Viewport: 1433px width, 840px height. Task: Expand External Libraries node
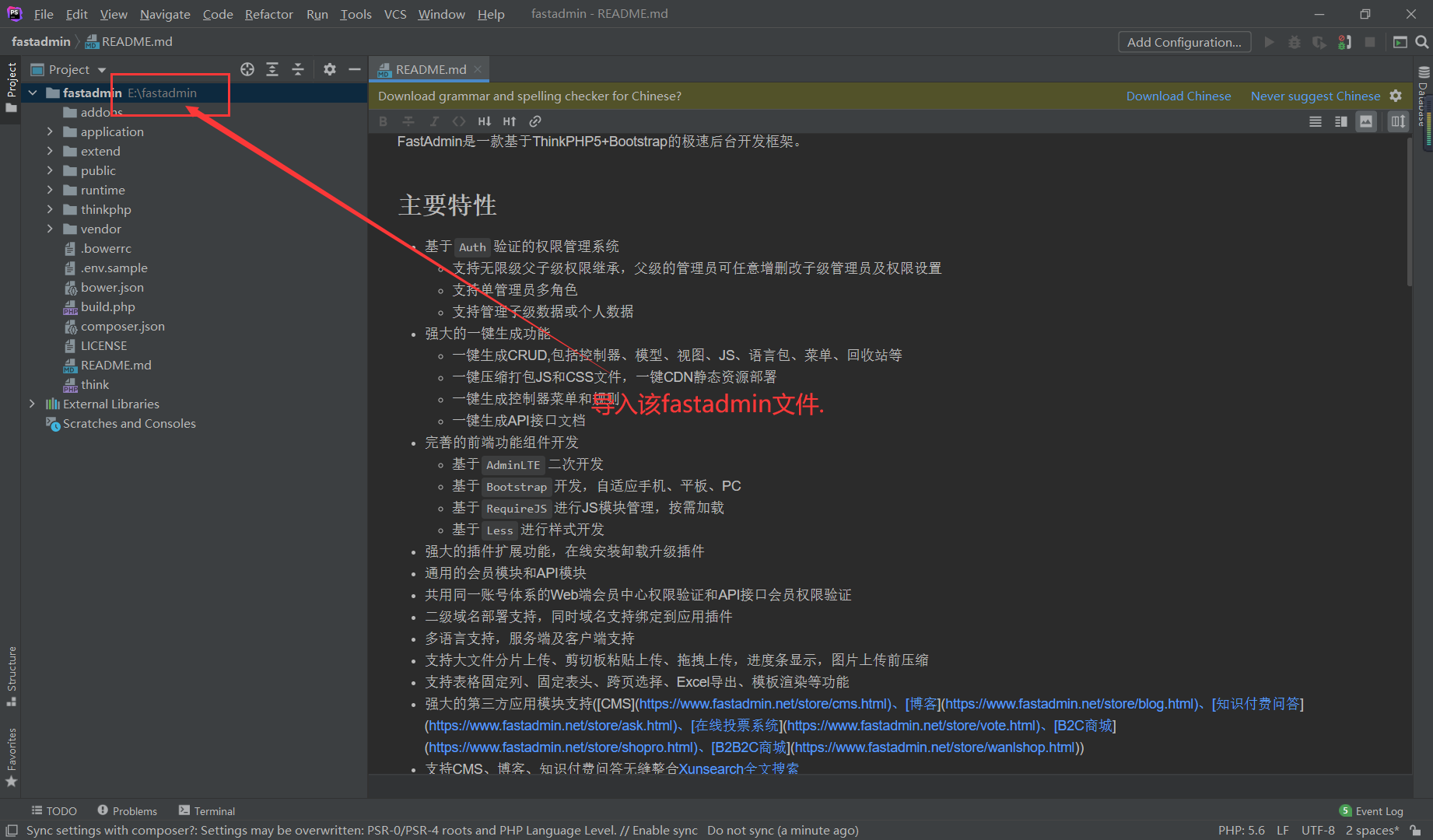32,404
